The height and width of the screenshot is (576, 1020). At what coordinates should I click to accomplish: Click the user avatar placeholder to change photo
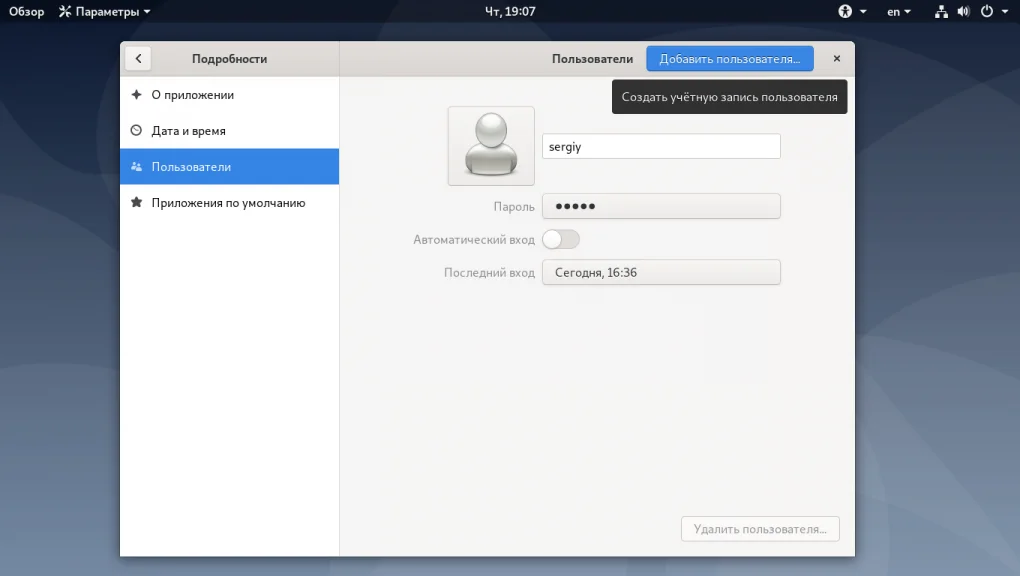click(490, 145)
